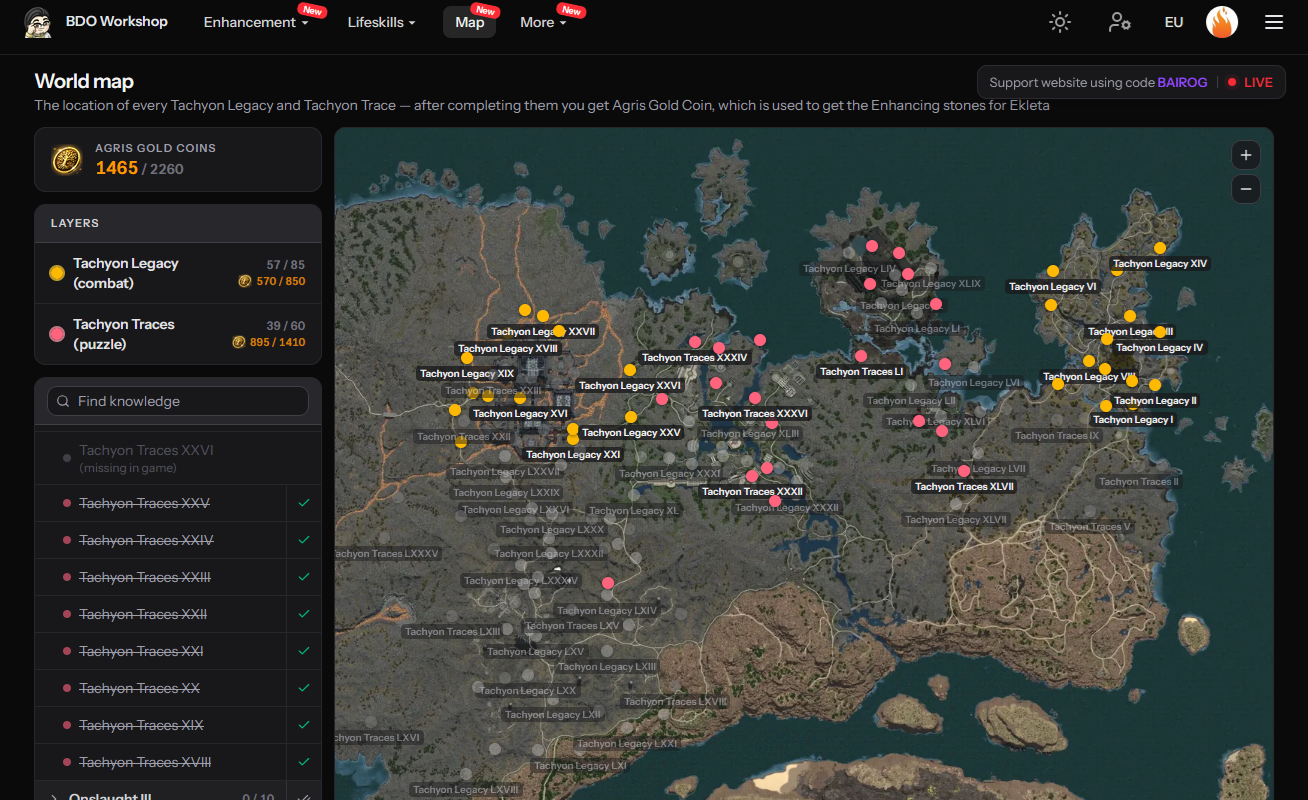The width and height of the screenshot is (1308, 800).
Task: Expand the More dropdown menu
Action: (543, 22)
